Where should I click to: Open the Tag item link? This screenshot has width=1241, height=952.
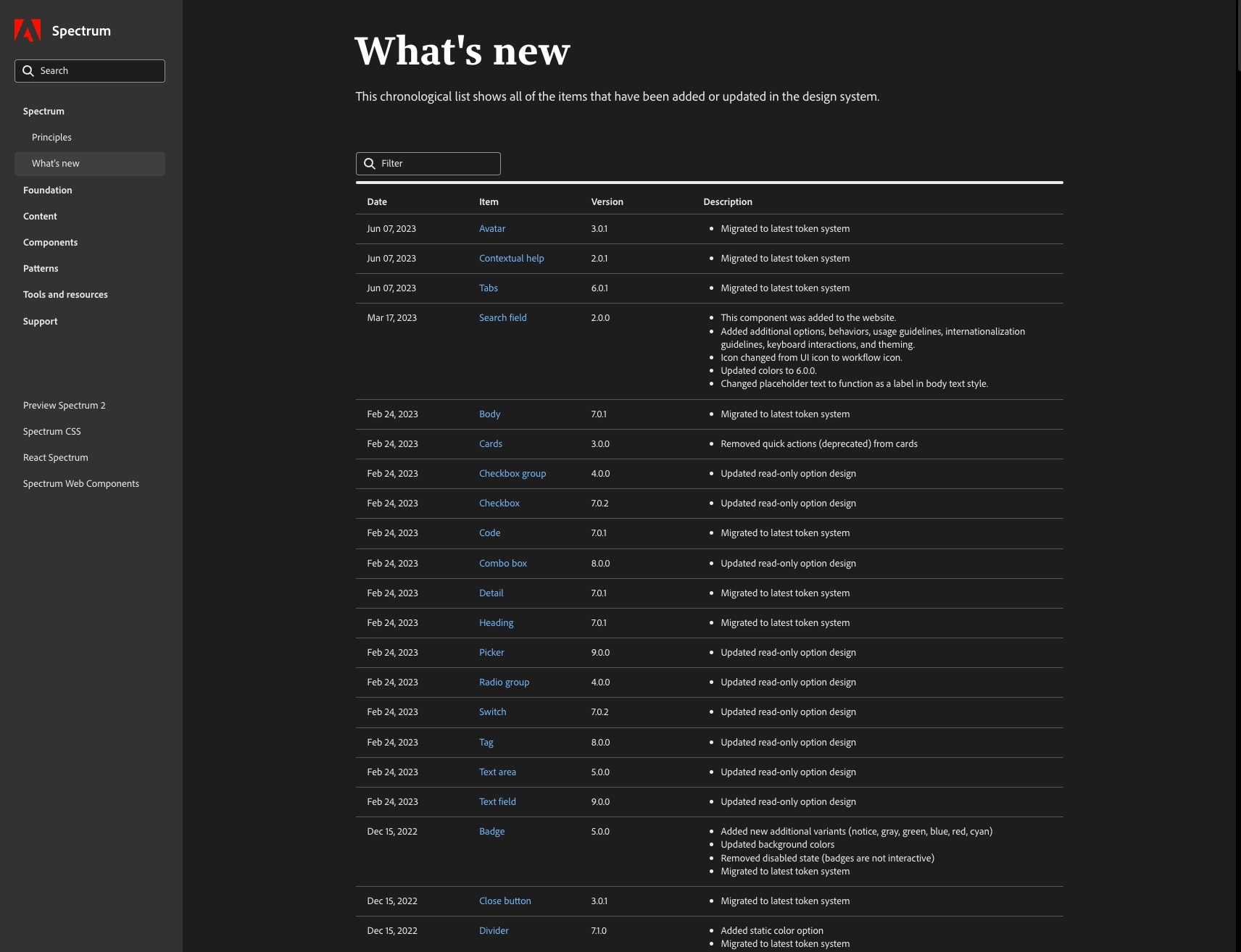click(x=486, y=743)
